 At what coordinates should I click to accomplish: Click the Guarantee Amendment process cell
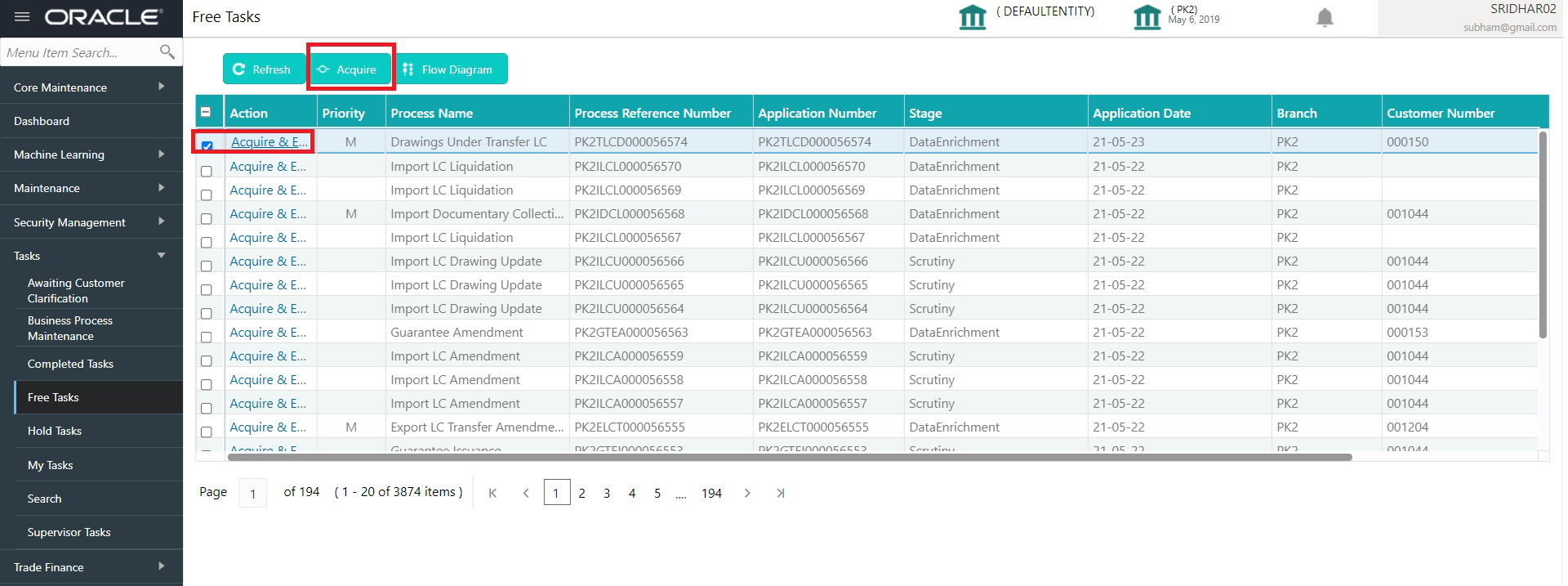click(x=477, y=332)
